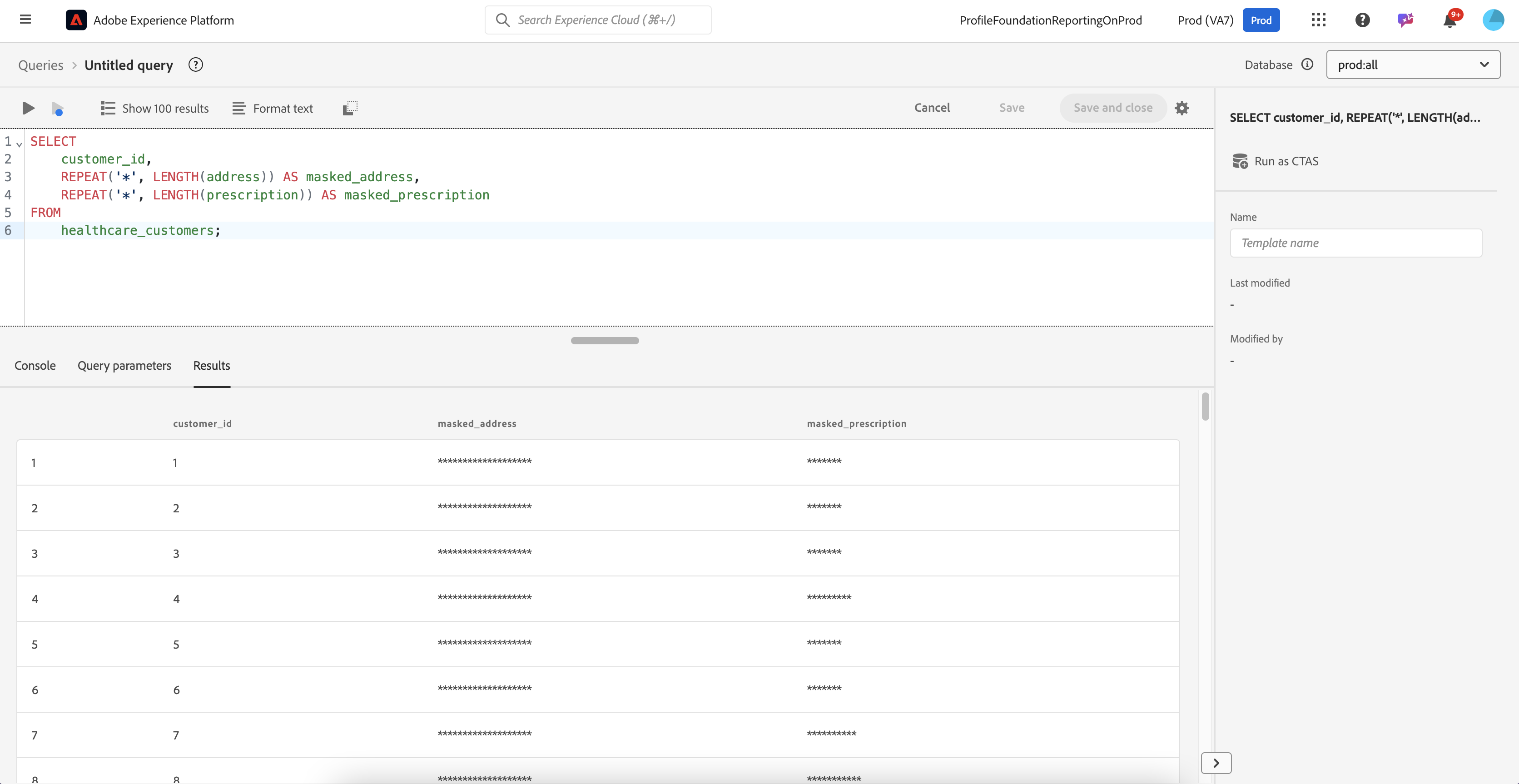
Task: Click the Queries breadcrumb link
Action: coord(41,65)
